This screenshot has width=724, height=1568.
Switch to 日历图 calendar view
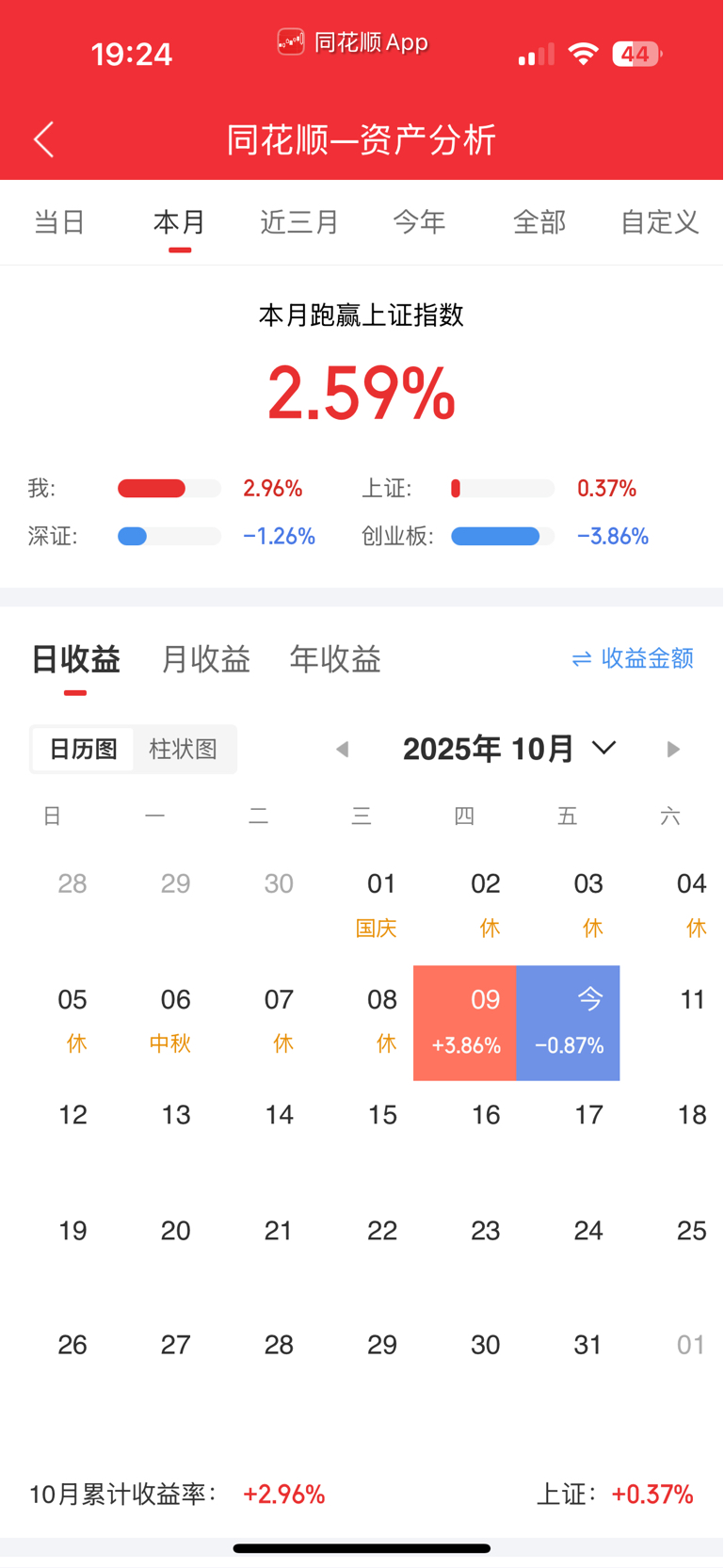coord(83,750)
